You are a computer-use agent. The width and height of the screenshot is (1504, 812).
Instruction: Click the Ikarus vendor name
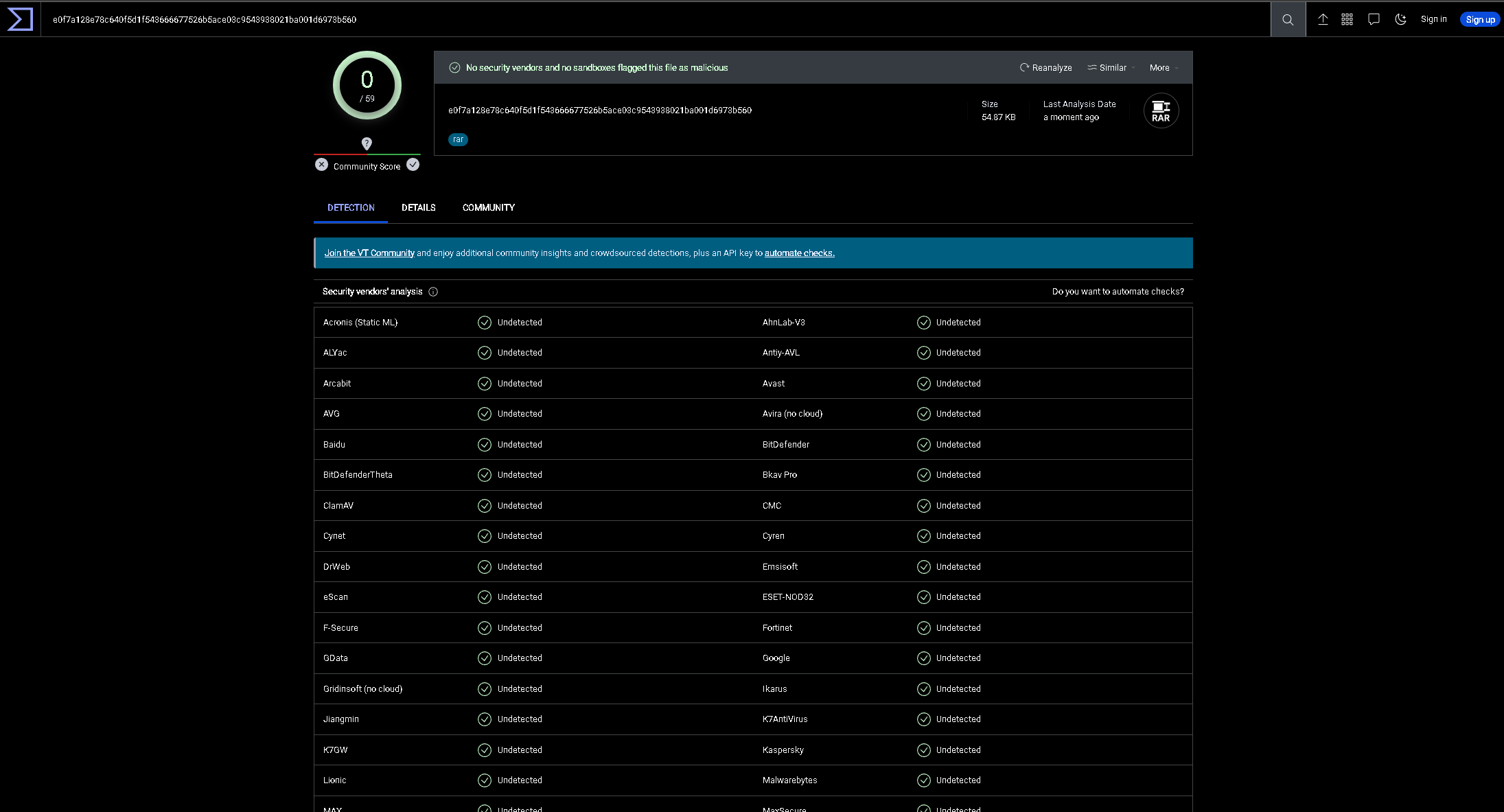pyautogui.click(x=774, y=689)
